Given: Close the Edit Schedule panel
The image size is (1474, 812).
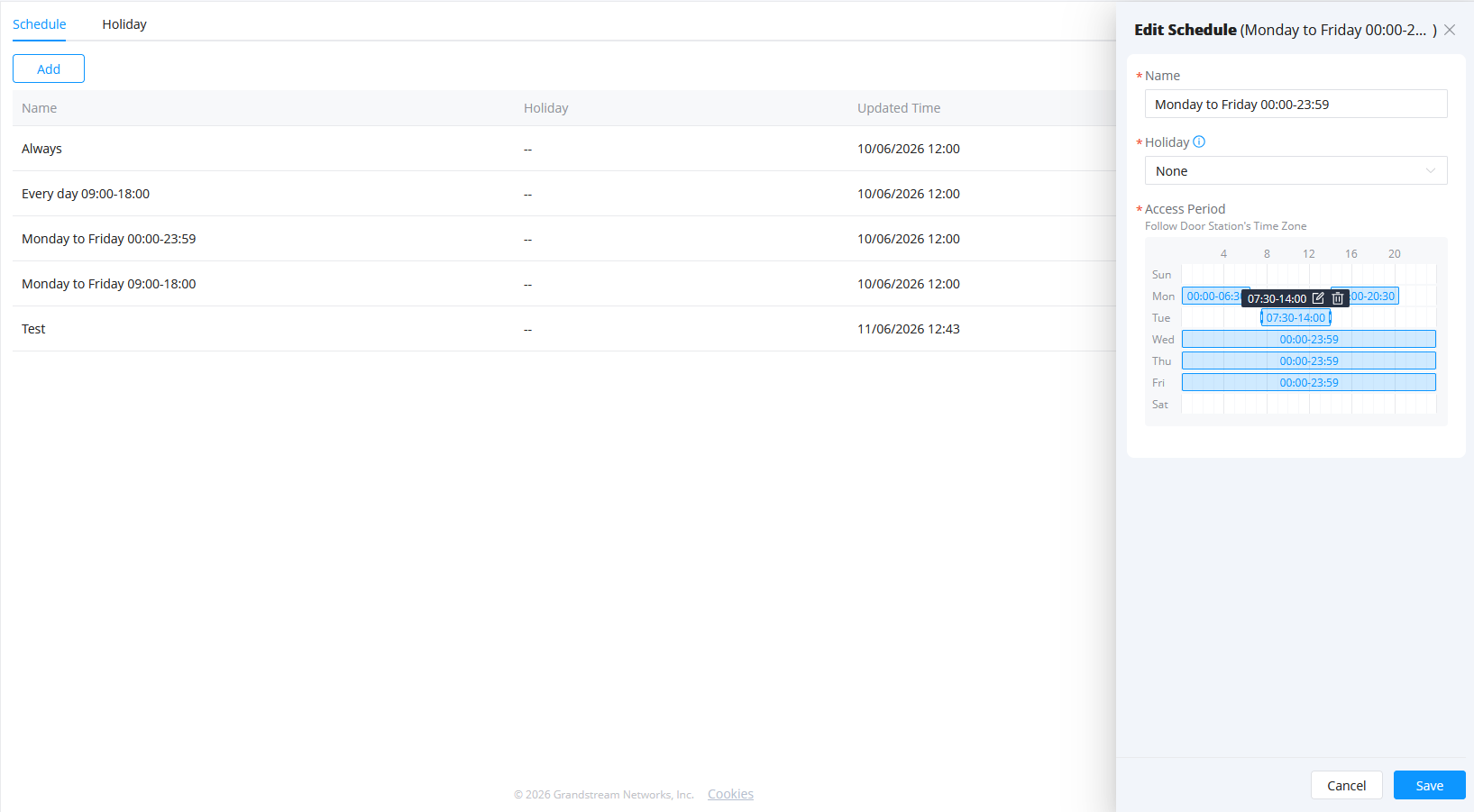Looking at the screenshot, I should (x=1450, y=30).
